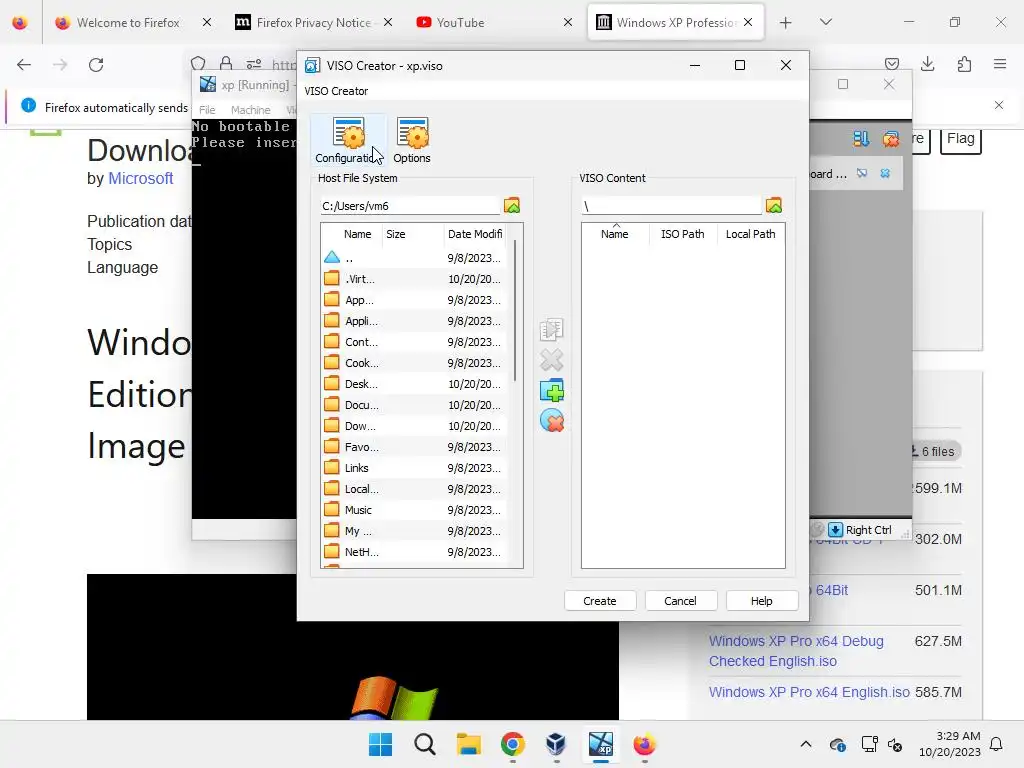Reload the page in Firefox
The width and height of the screenshot is (1024, 768).
tap(96, 65)
